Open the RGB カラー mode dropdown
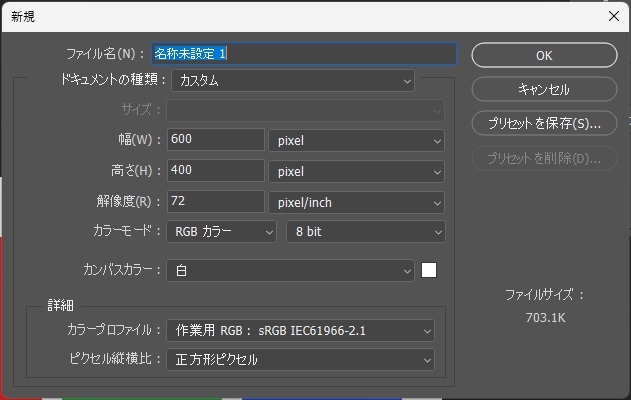631x400 pixels. pos(222,232)
